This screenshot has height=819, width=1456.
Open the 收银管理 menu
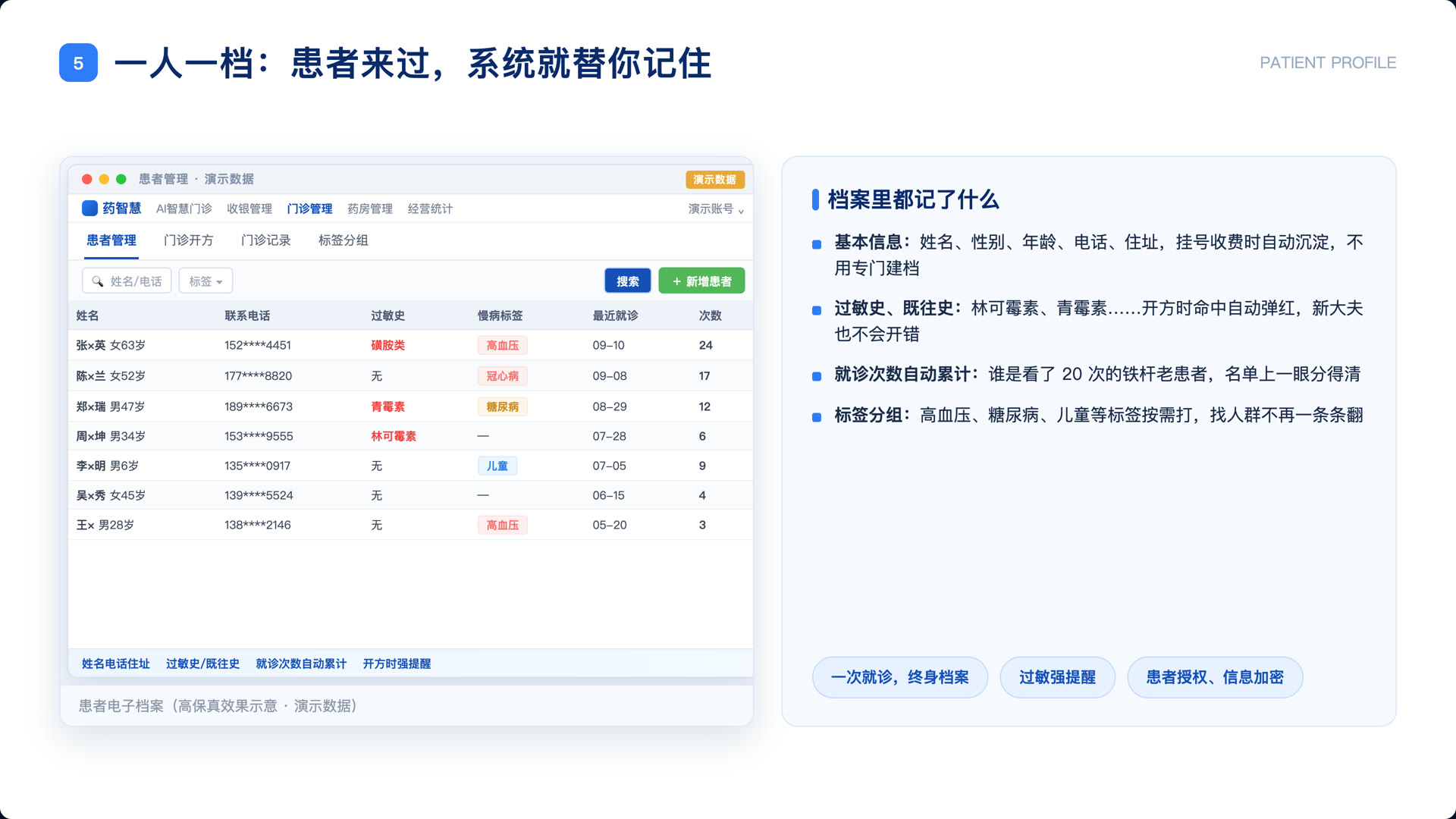coord(249,209)
